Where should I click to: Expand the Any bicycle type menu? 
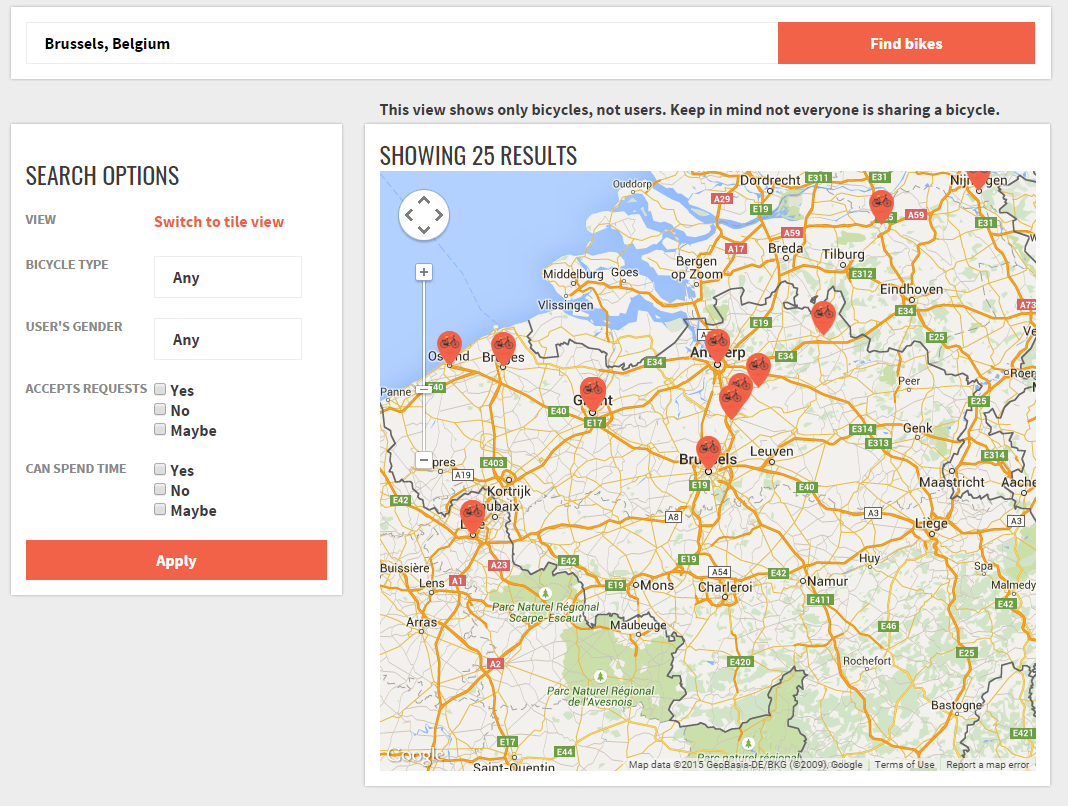tap(227, 277)
